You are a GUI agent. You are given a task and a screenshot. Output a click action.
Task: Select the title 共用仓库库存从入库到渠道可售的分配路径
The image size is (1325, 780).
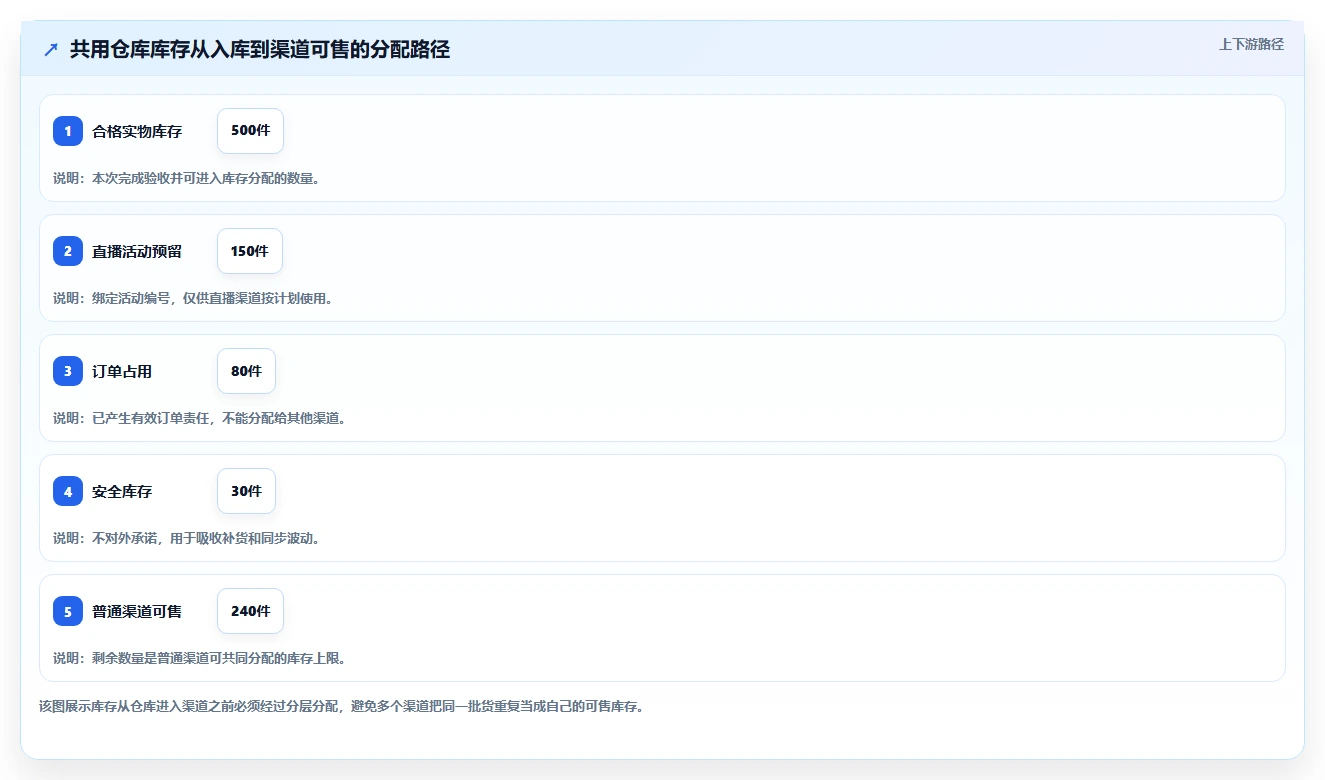[260, 49]
